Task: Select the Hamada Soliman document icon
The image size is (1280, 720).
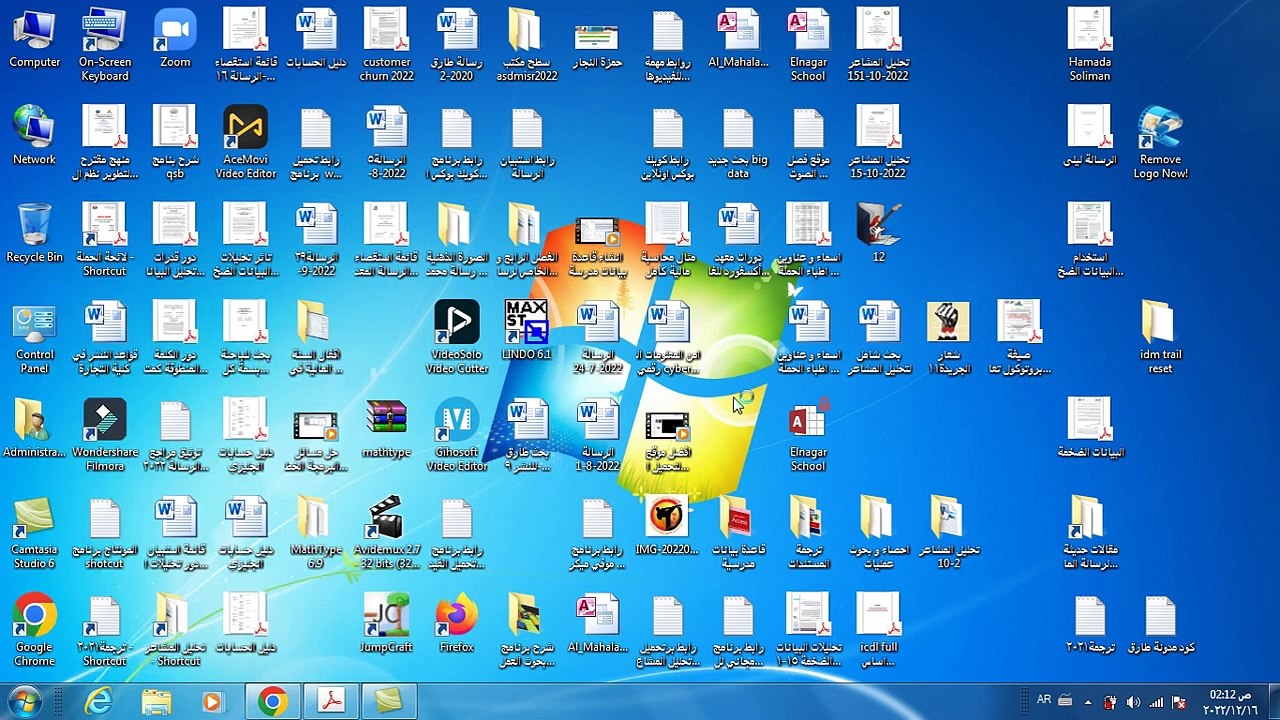Action: [x=1090, y=45]
